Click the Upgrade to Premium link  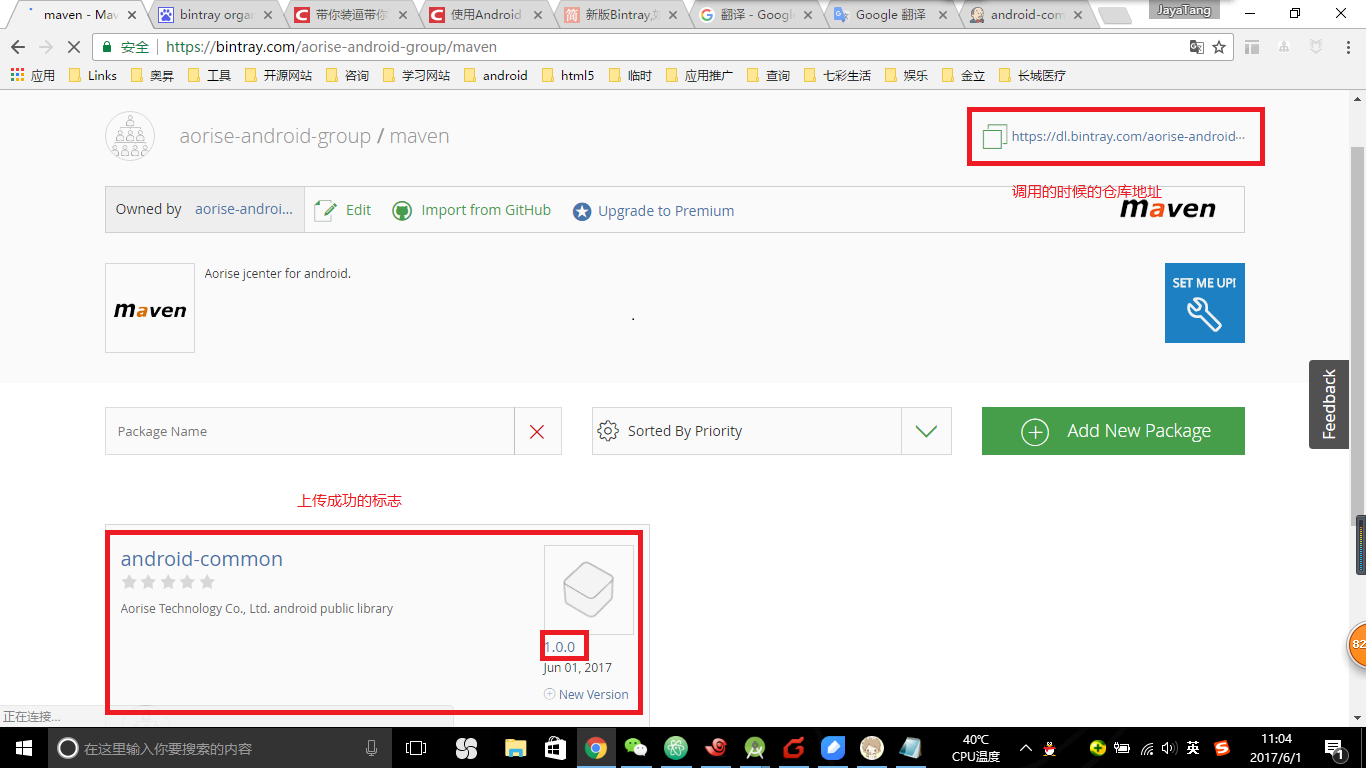(x=666, y=211)
